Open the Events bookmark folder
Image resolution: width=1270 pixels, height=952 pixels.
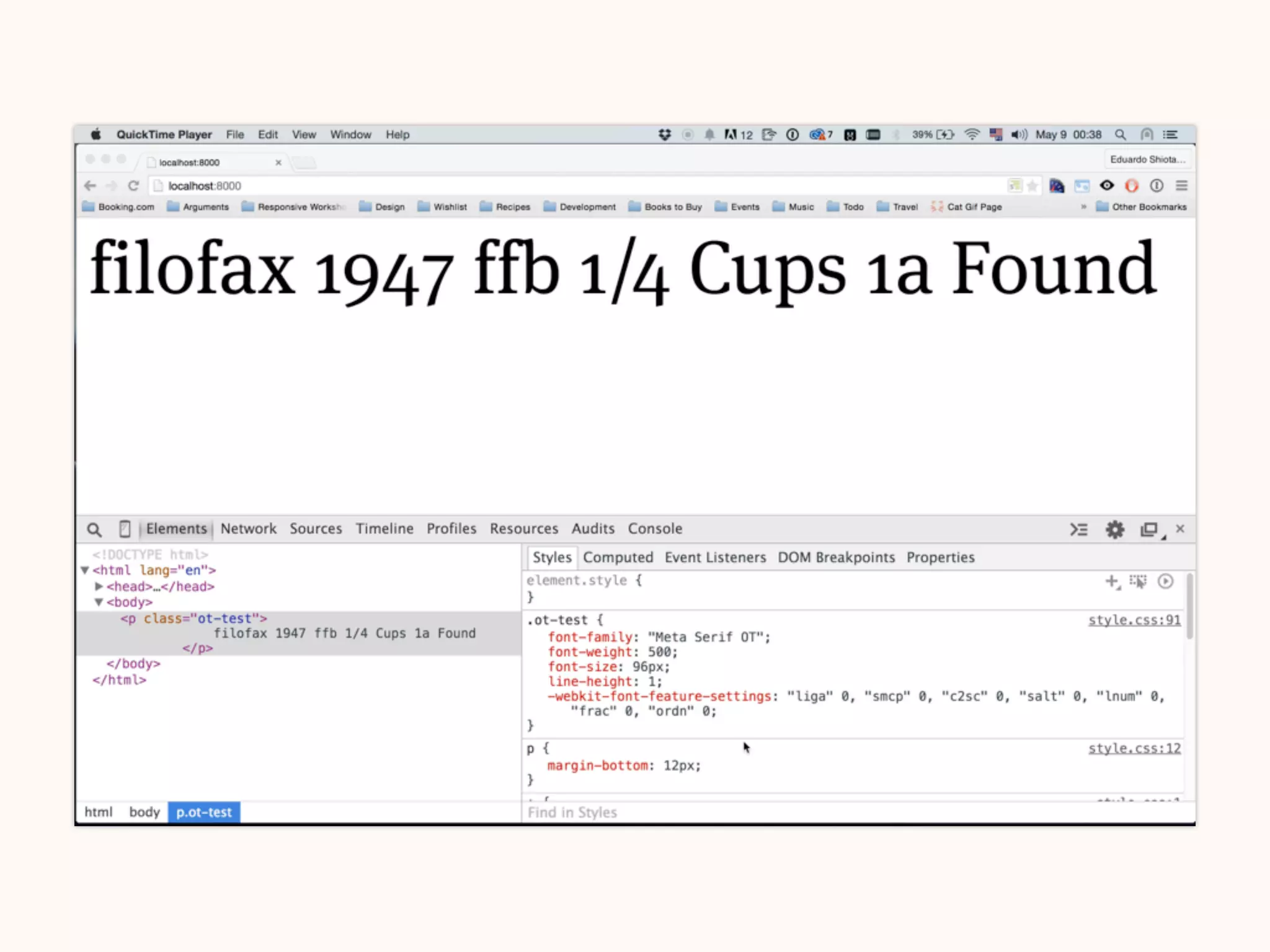(x=737, y=206)
